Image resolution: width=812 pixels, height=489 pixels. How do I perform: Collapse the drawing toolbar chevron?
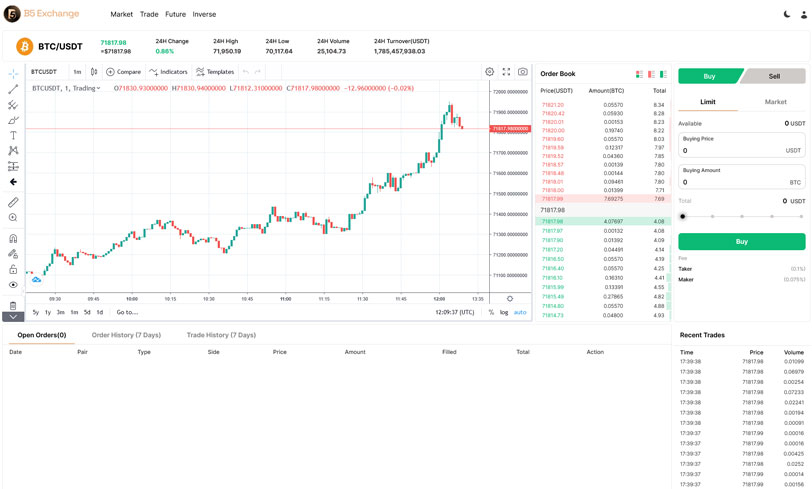[x=13, y=317]
